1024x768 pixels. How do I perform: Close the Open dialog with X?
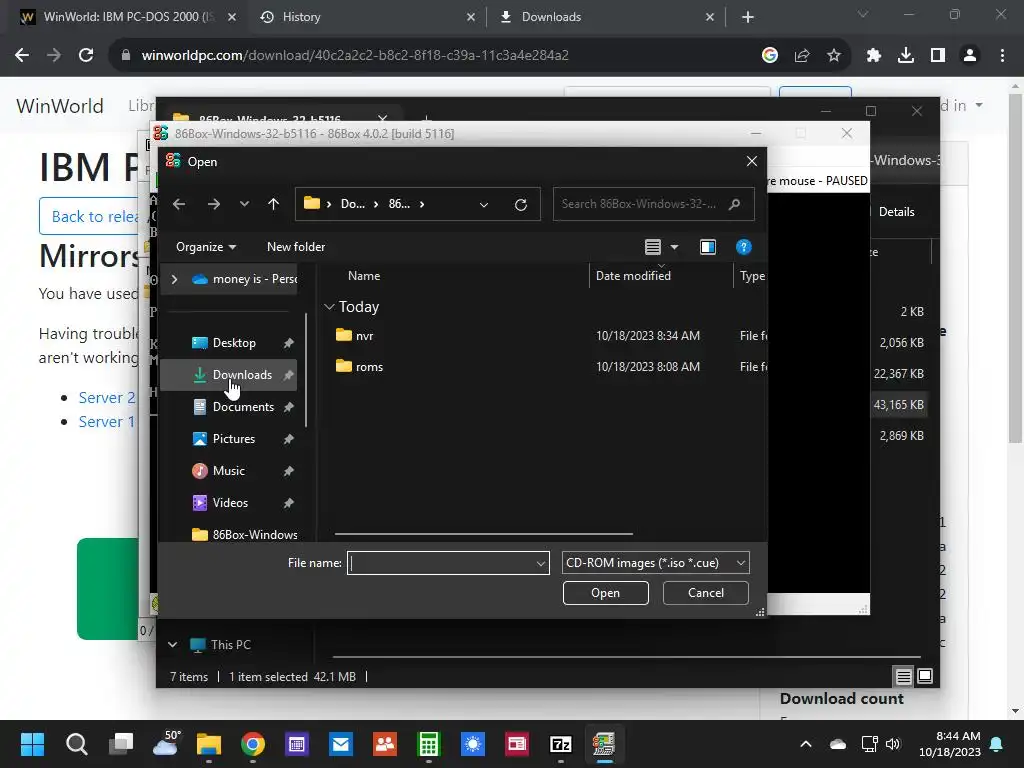click(752, 161)
